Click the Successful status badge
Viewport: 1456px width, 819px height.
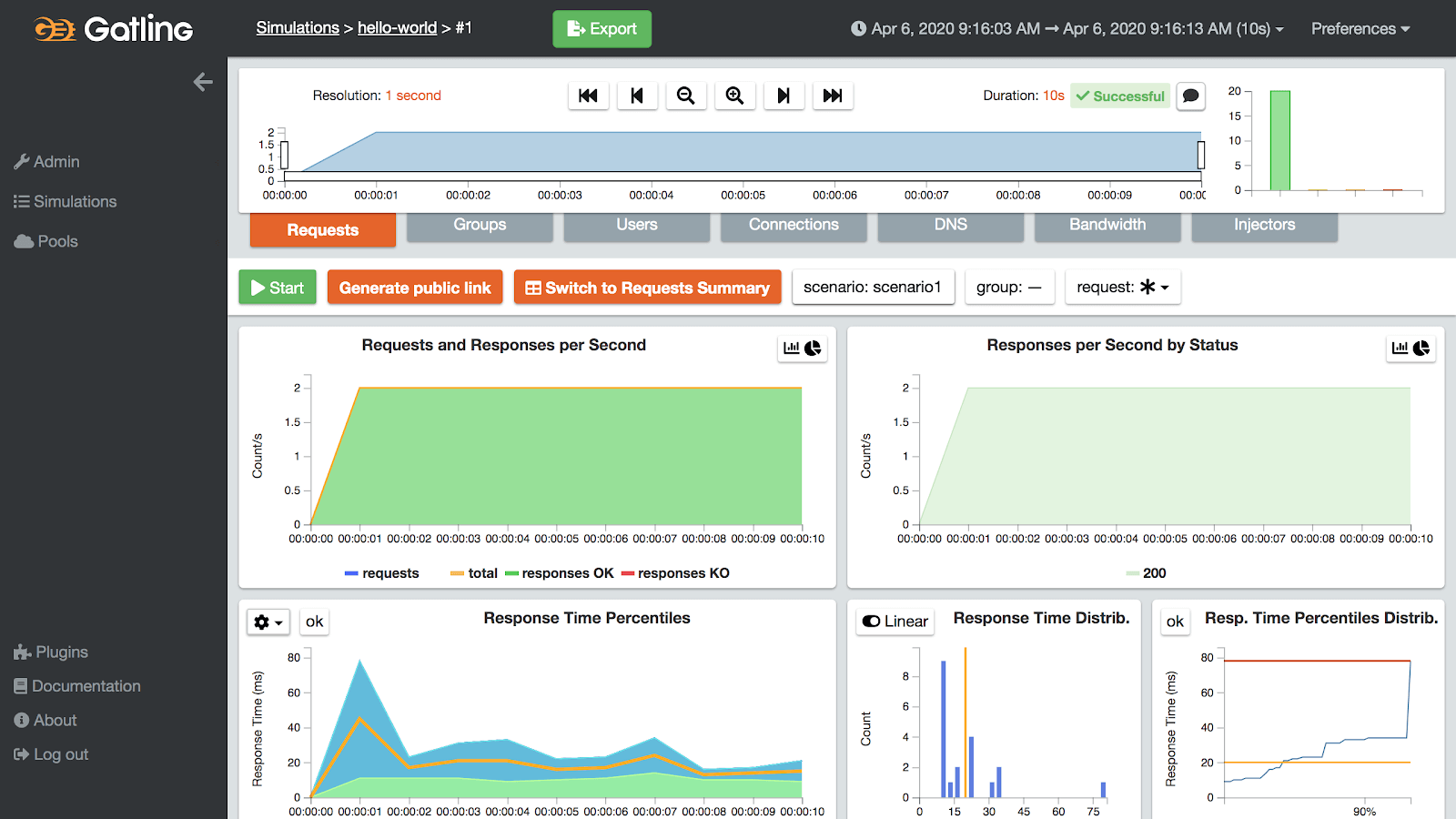click(1120, 96)
